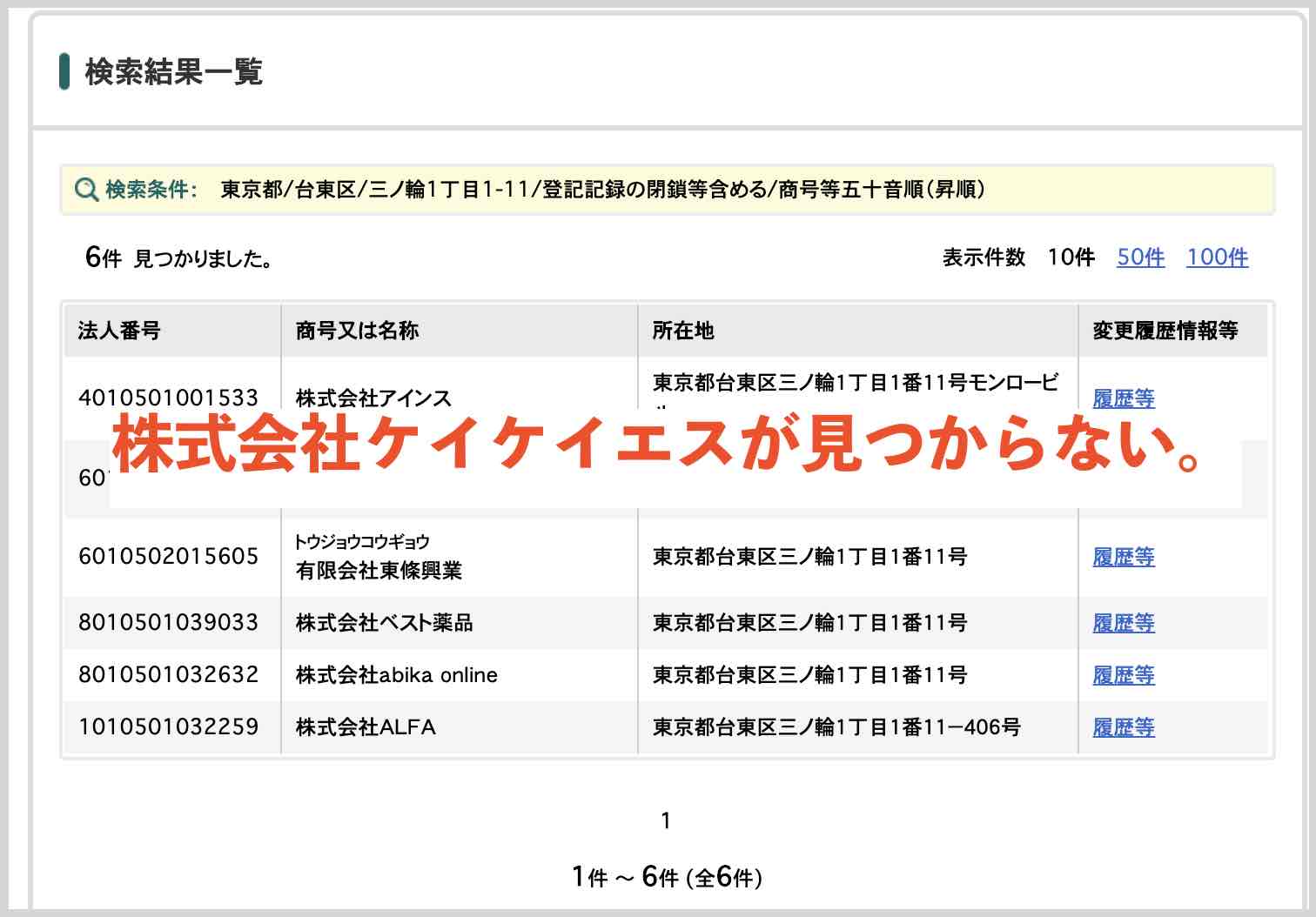Open 履歴等 for 株式会社ALFA
The image size is (1316, 917).
pyautogui.click(x=1123, y=727)
